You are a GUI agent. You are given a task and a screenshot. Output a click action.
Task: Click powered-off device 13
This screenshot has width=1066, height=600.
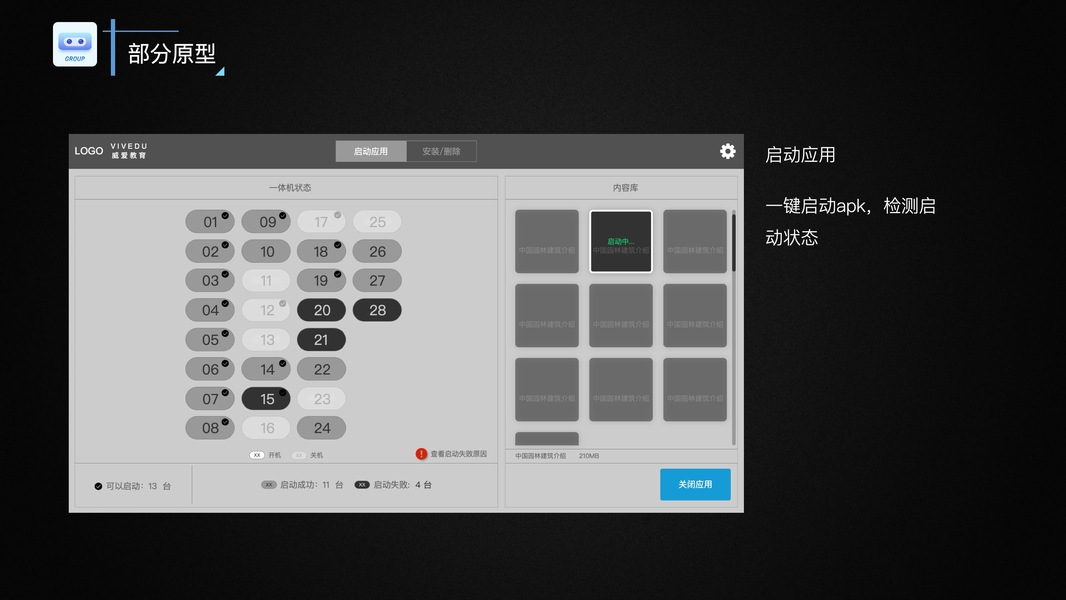coord(266,340)
